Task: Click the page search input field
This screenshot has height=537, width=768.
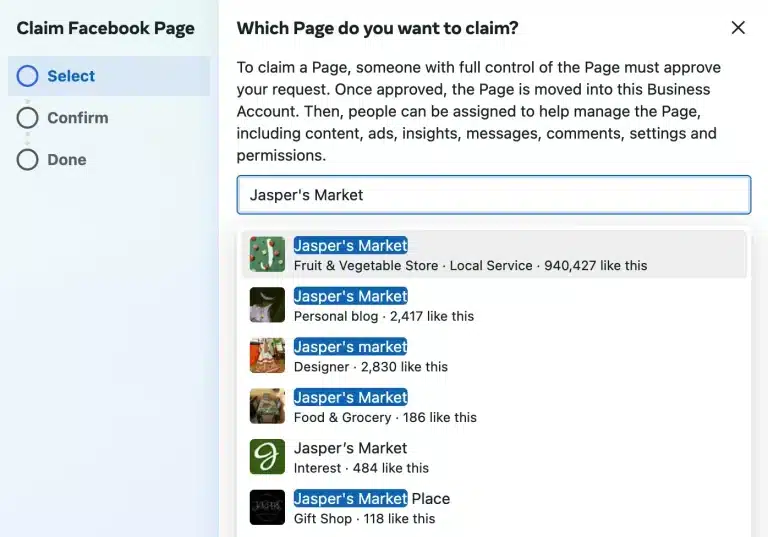Action: [x=493, y=195]
